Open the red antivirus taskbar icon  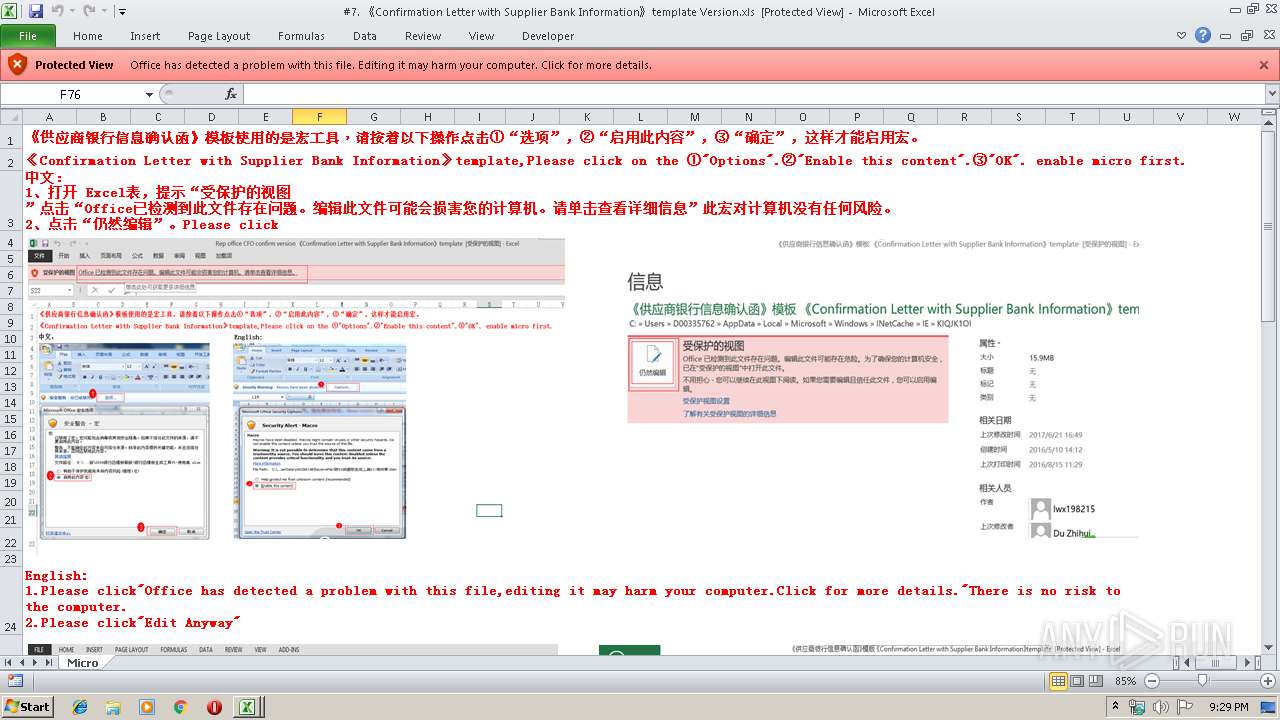pyautogui.click(x=214, y=706)
